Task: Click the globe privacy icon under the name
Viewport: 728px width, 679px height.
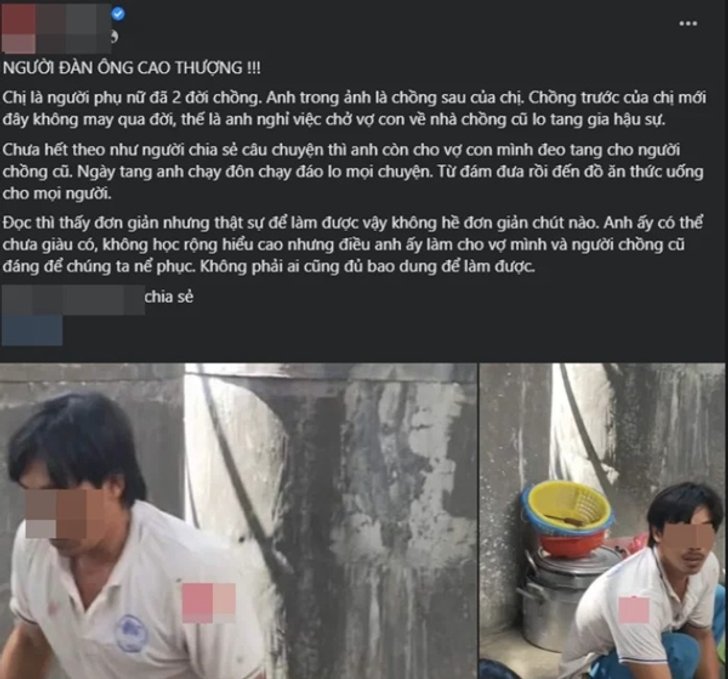Action: coord(113,37)
